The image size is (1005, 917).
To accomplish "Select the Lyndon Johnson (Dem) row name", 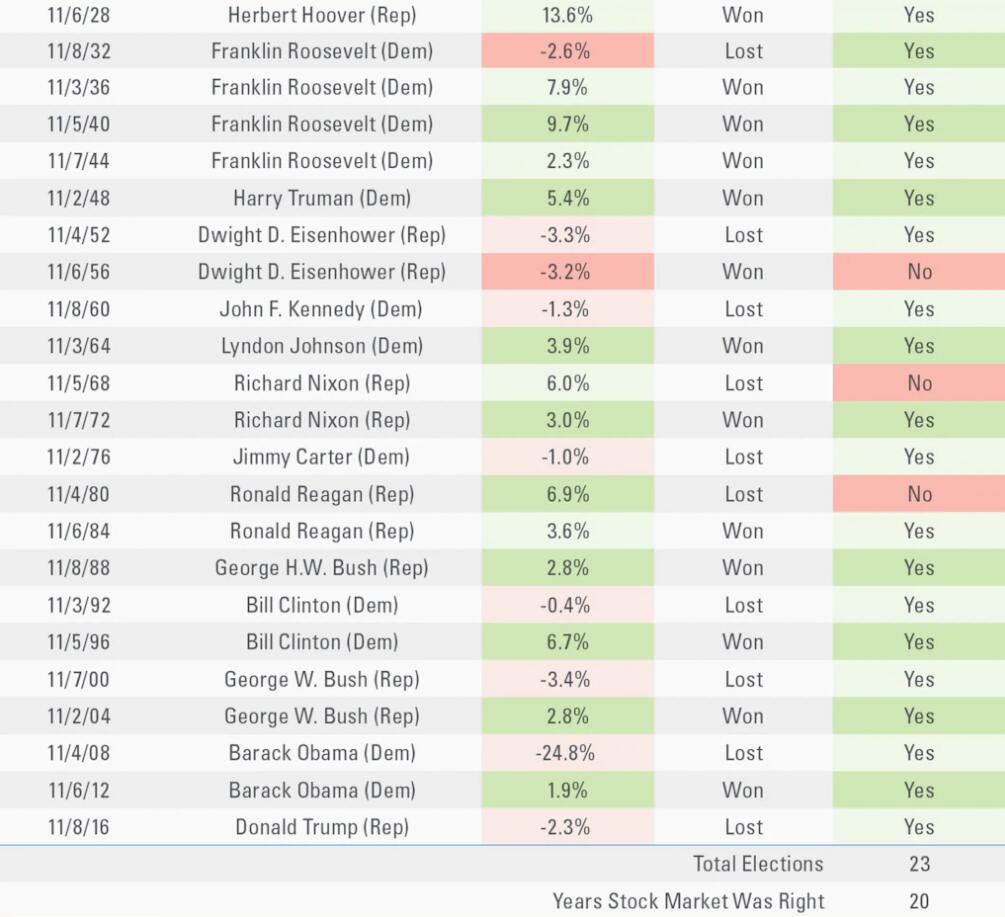I will click(x=322, y=346).
